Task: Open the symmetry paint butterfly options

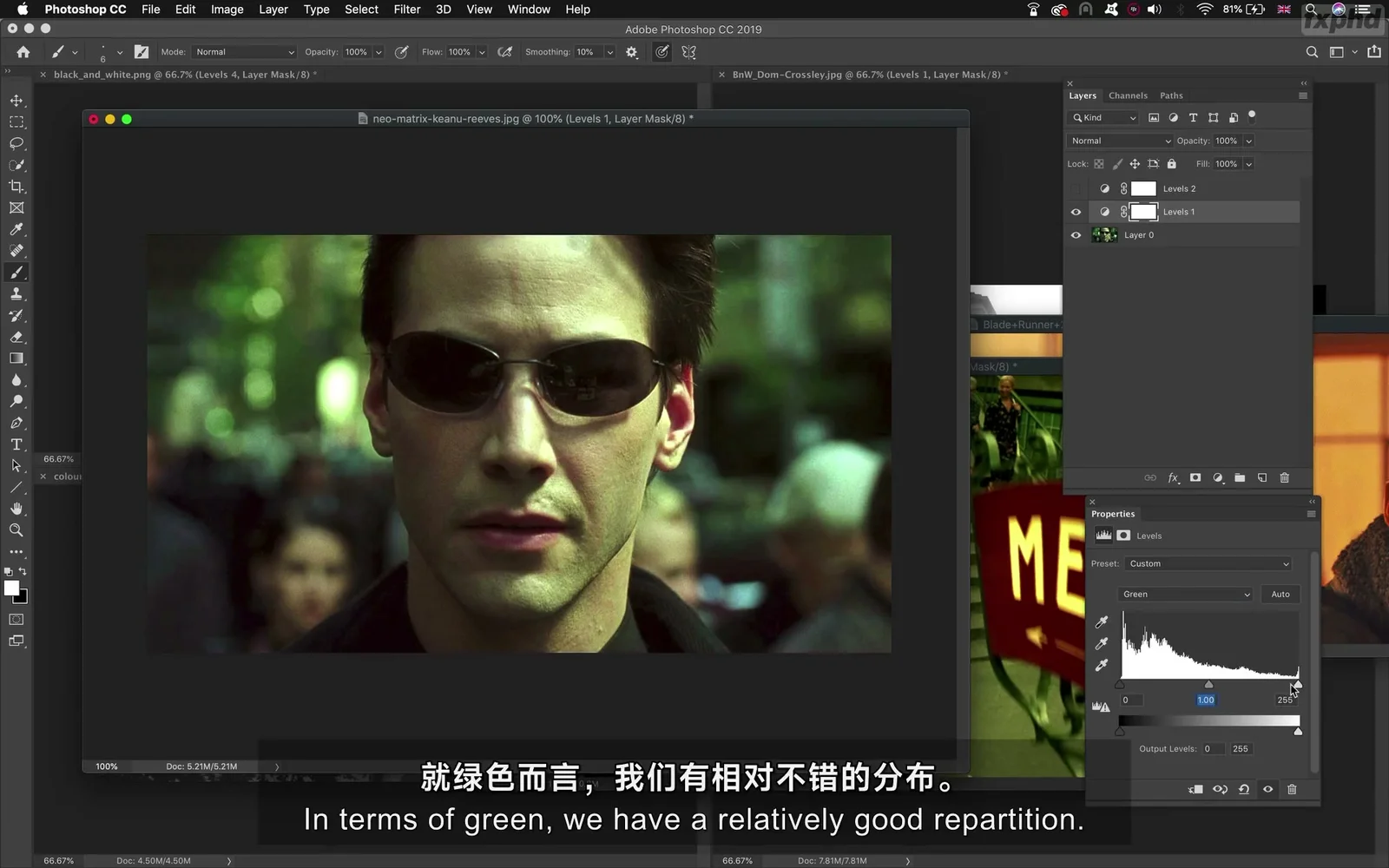Action: point(689,52)
